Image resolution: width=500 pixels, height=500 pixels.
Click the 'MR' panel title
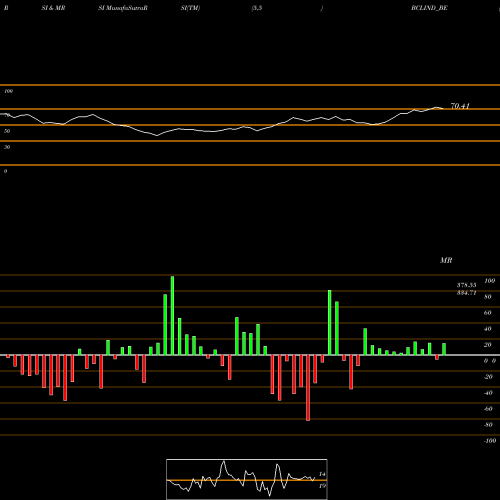tap(446, 260)
